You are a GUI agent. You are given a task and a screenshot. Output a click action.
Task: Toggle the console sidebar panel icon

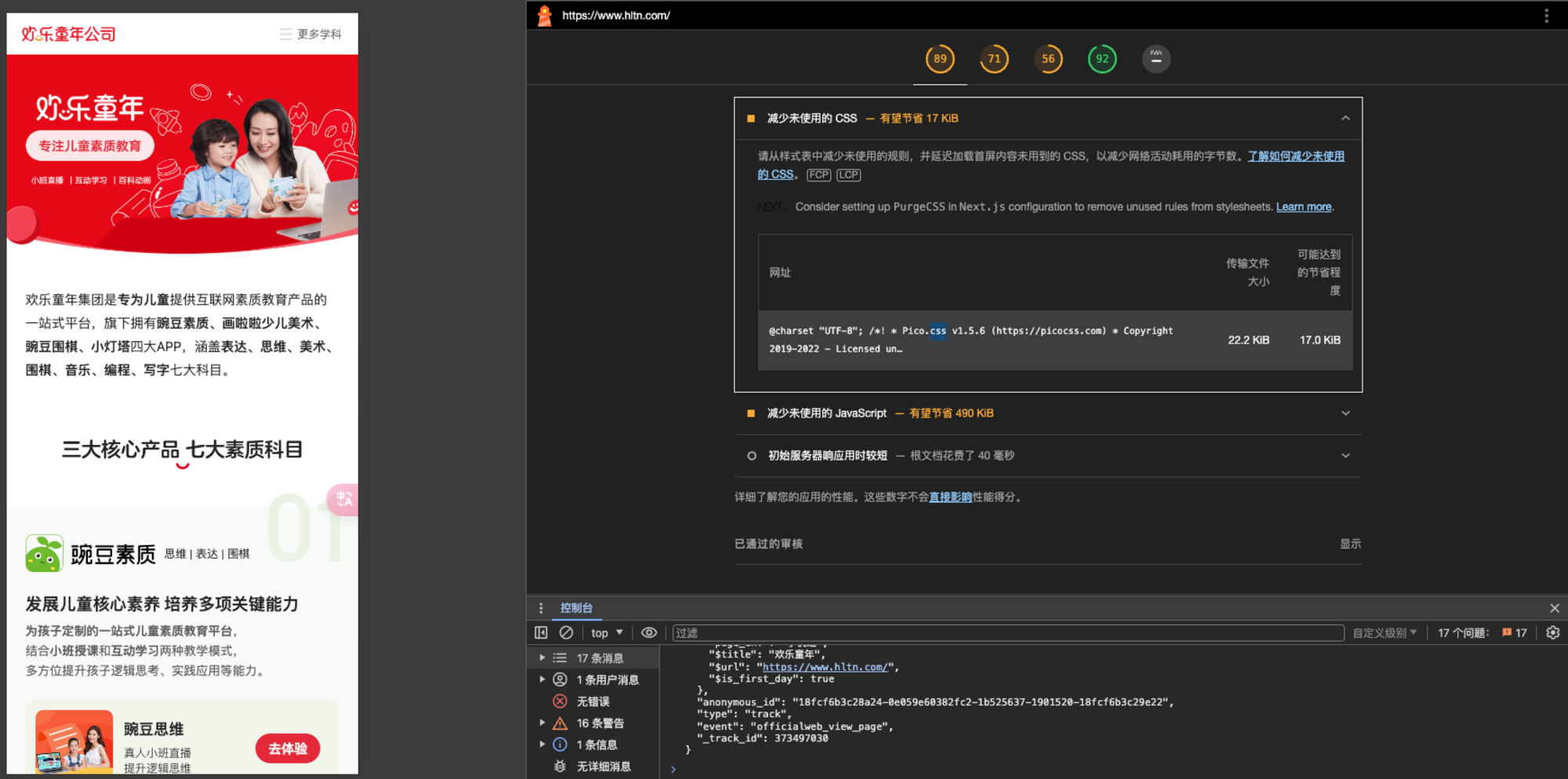(541, 632)
